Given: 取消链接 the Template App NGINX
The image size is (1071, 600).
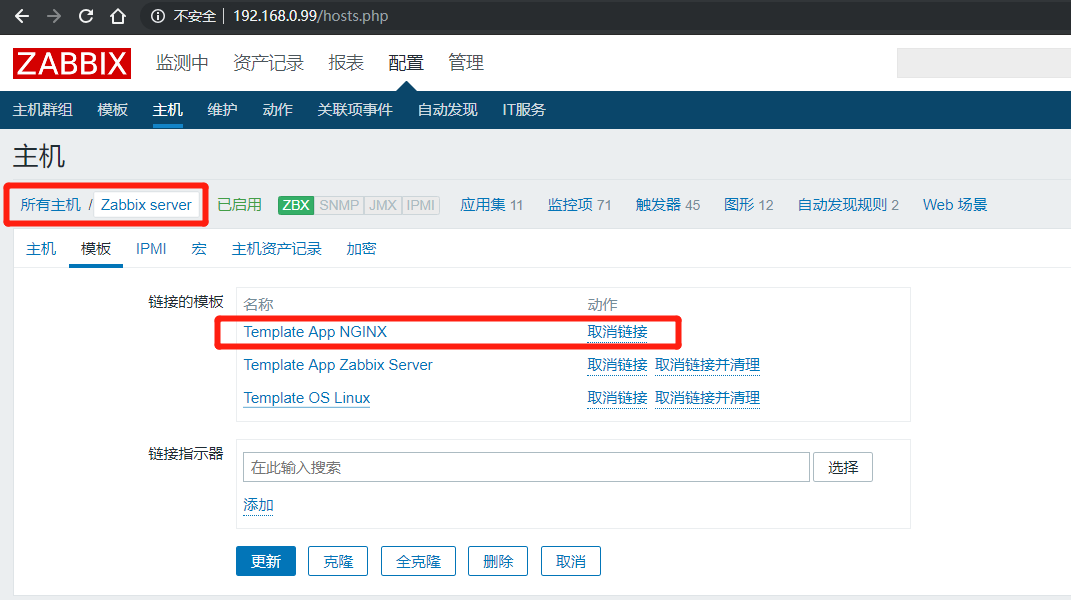Looking at the screenshot, I should pyautogui.click(x=617, y=332).
